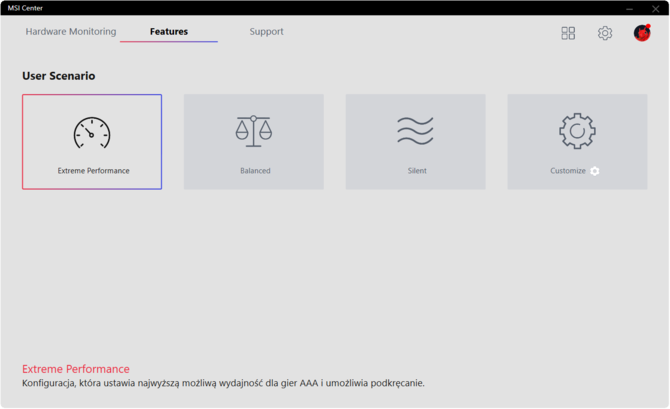Image resolution: width=670 pixels, height=409 pixels.
Task: Select the Customize scenario card
Action: [x=577, y=142]
